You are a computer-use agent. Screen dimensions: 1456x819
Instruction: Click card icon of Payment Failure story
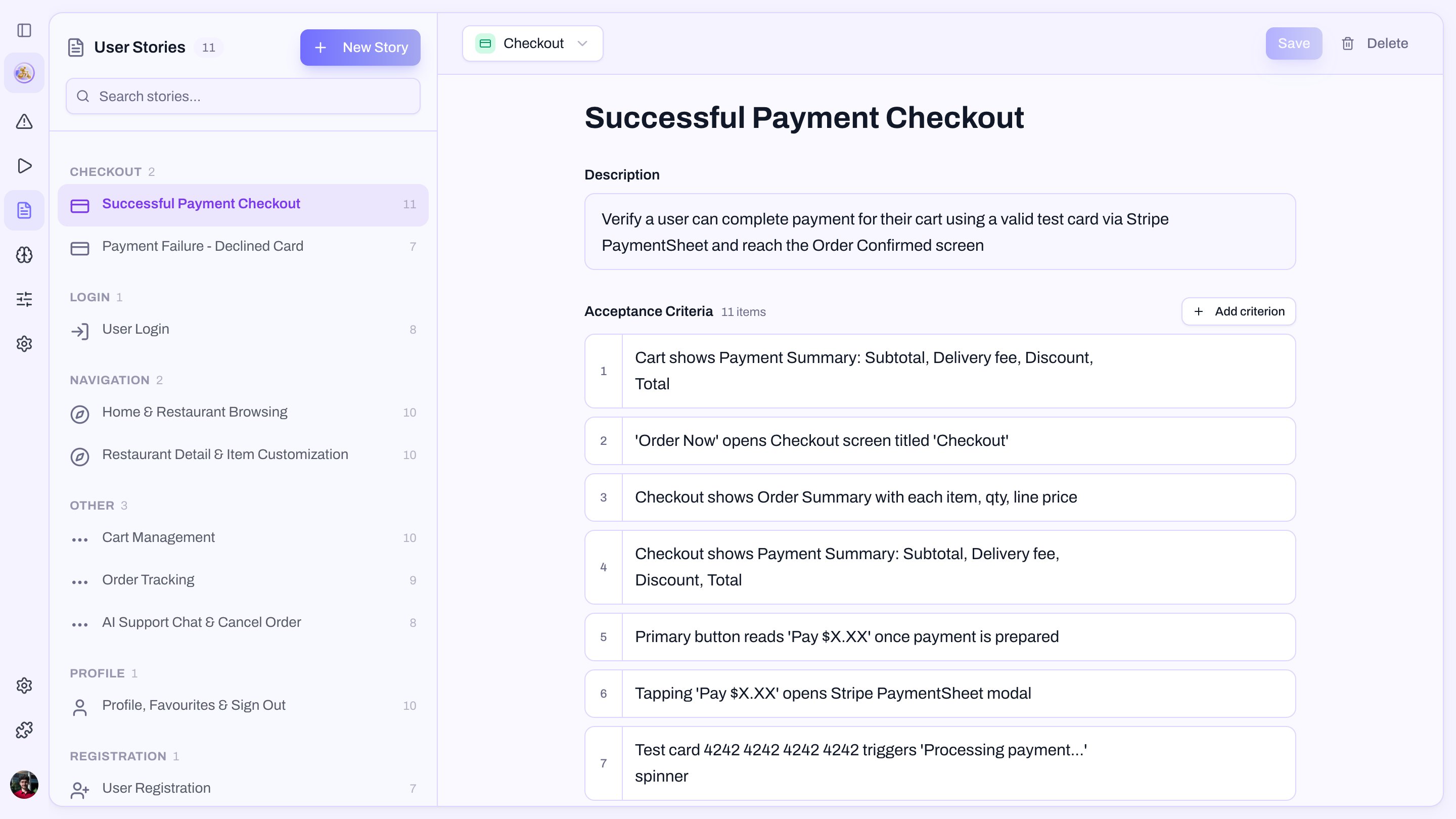[80, 249]
